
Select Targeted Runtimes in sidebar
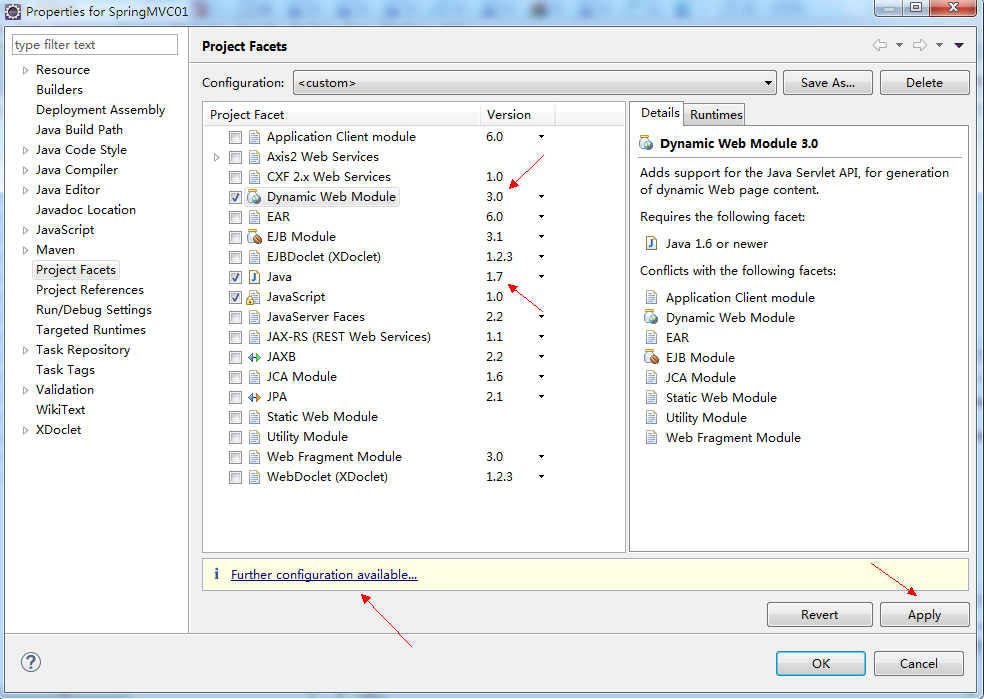click(90, 330)
